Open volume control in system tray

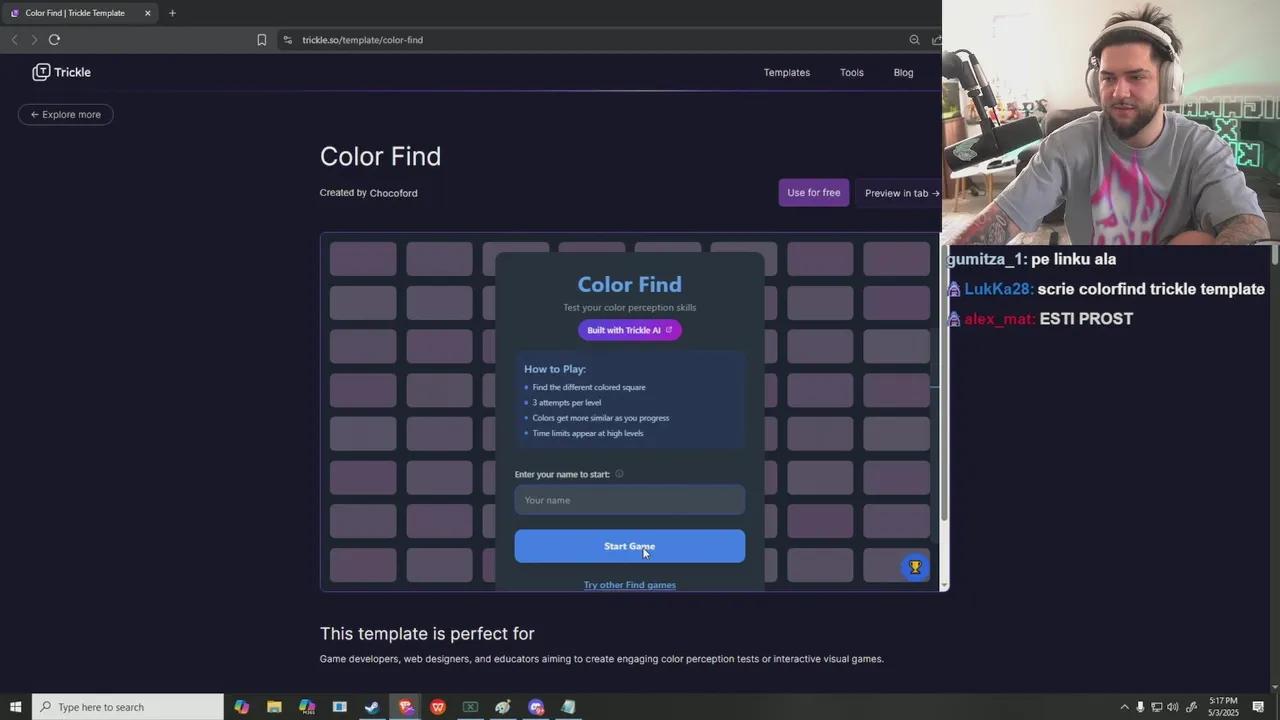click(x=1172, y=707)
